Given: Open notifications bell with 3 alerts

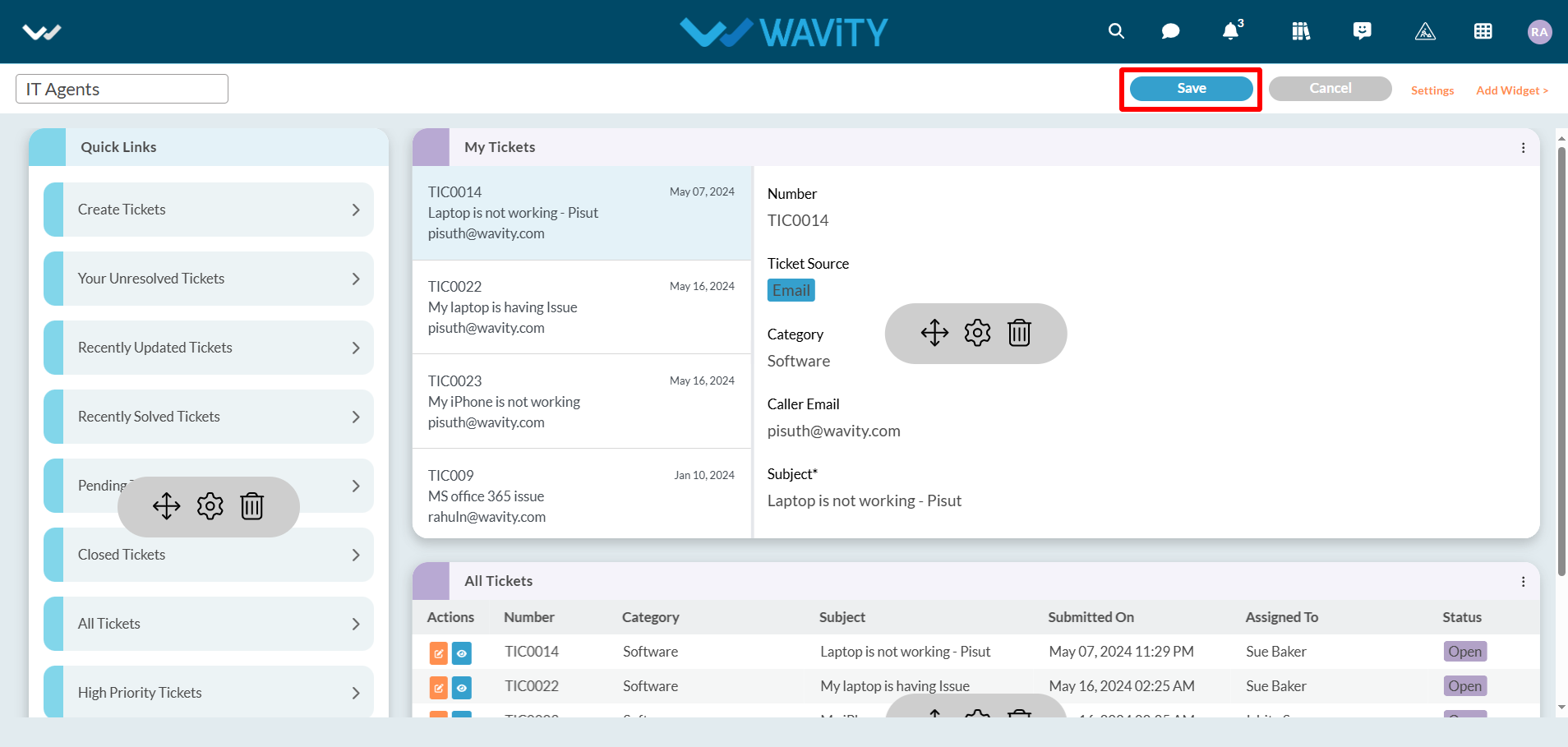Looking at the screenshot, I should coord(1232,30).
